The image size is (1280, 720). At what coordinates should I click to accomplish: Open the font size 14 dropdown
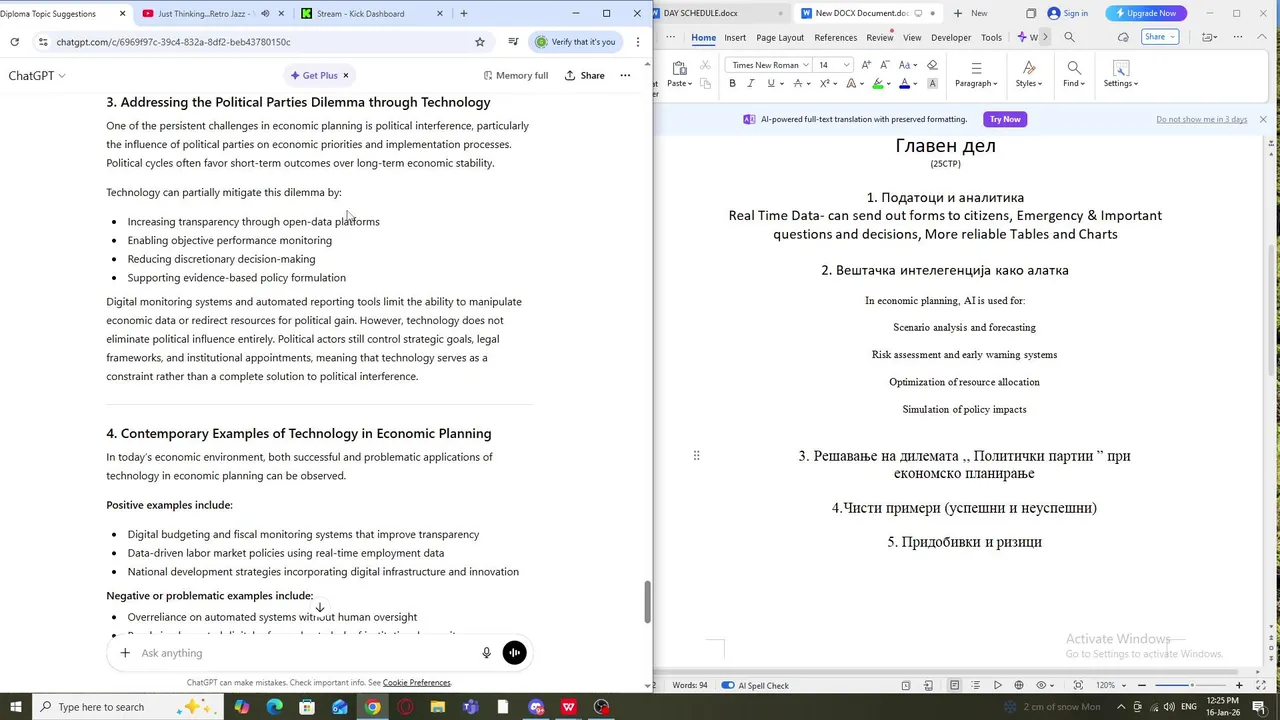(846, 65)
